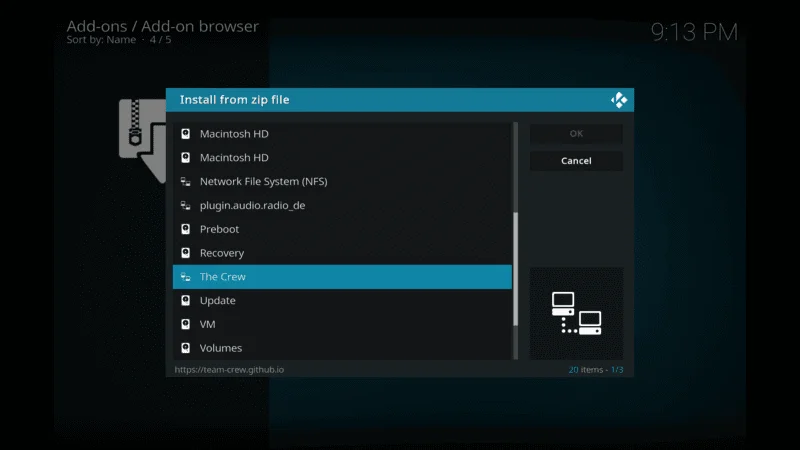The height and width of the screenshot is (450, 800).
Task: Select the plugin.audio.radio_de entry
Action: coord(342,205)
